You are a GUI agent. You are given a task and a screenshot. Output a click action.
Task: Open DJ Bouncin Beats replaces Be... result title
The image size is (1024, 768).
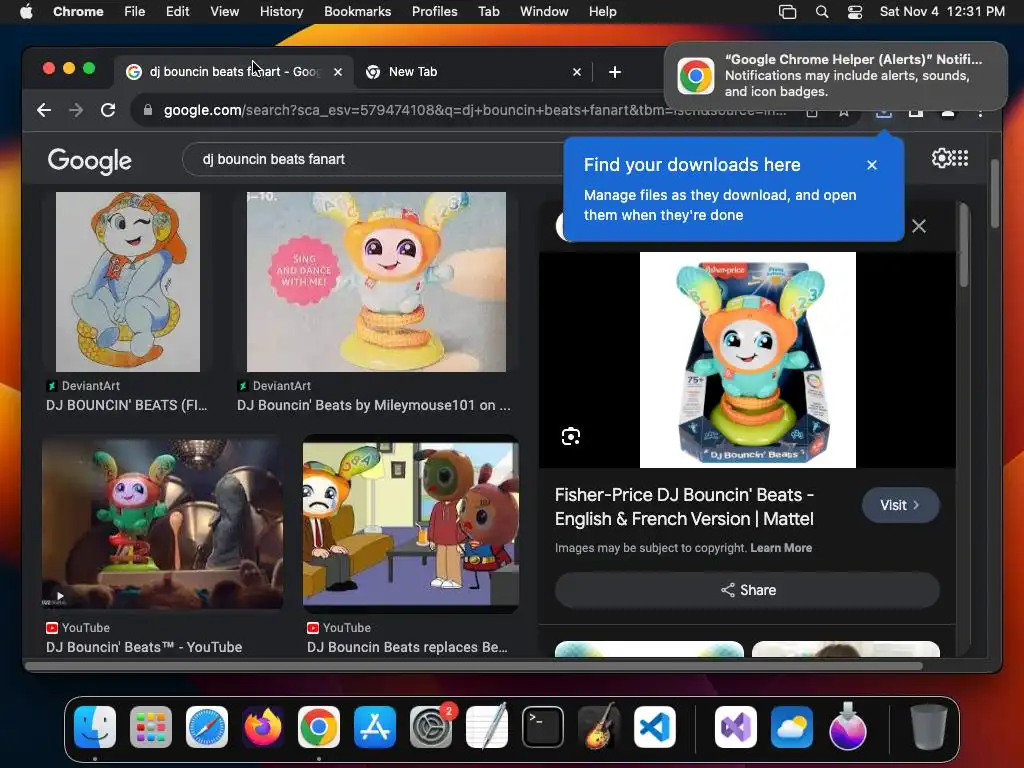pos(407,647)
